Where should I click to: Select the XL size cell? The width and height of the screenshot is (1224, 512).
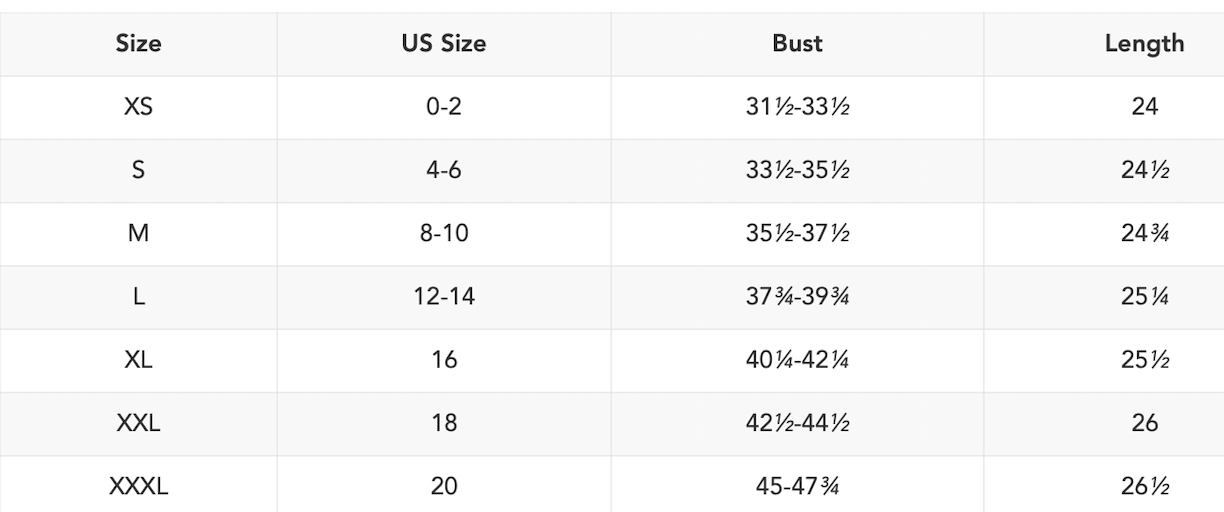[x=138, y=359]
